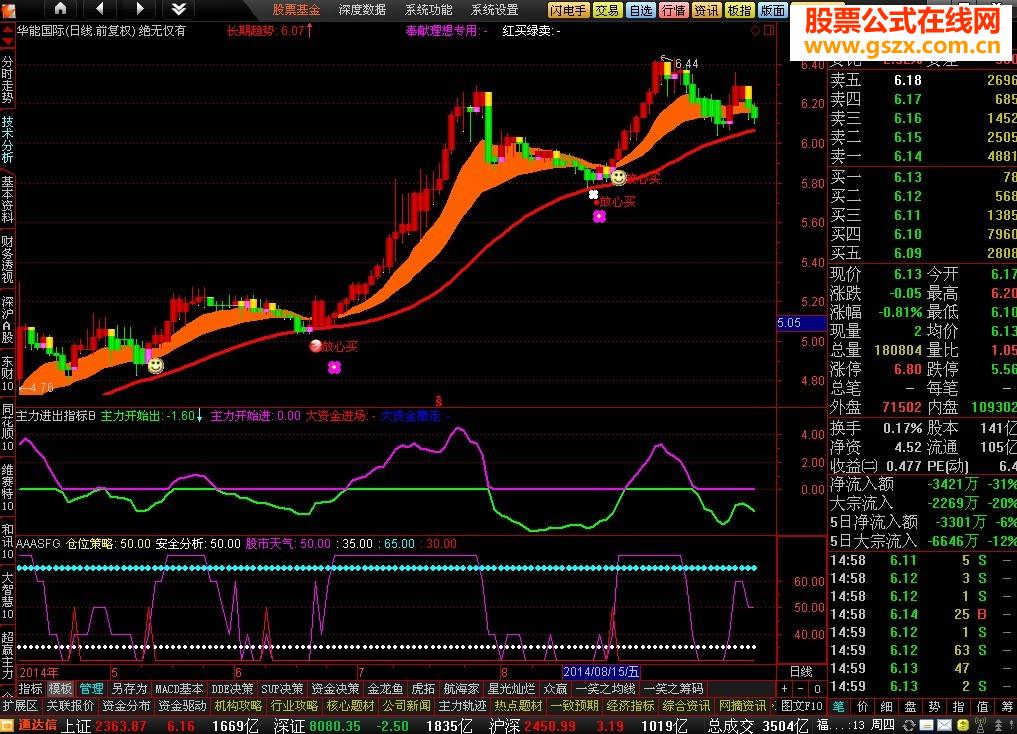This screenshot has height=734, width=1017.
Task: Click the refresh sync icon in status bar
Action: pos(909,725)
